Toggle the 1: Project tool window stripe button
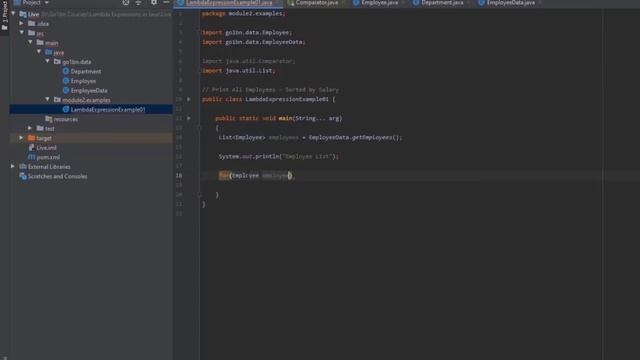This screenshot has width=640, height=360. pos(4,16)
